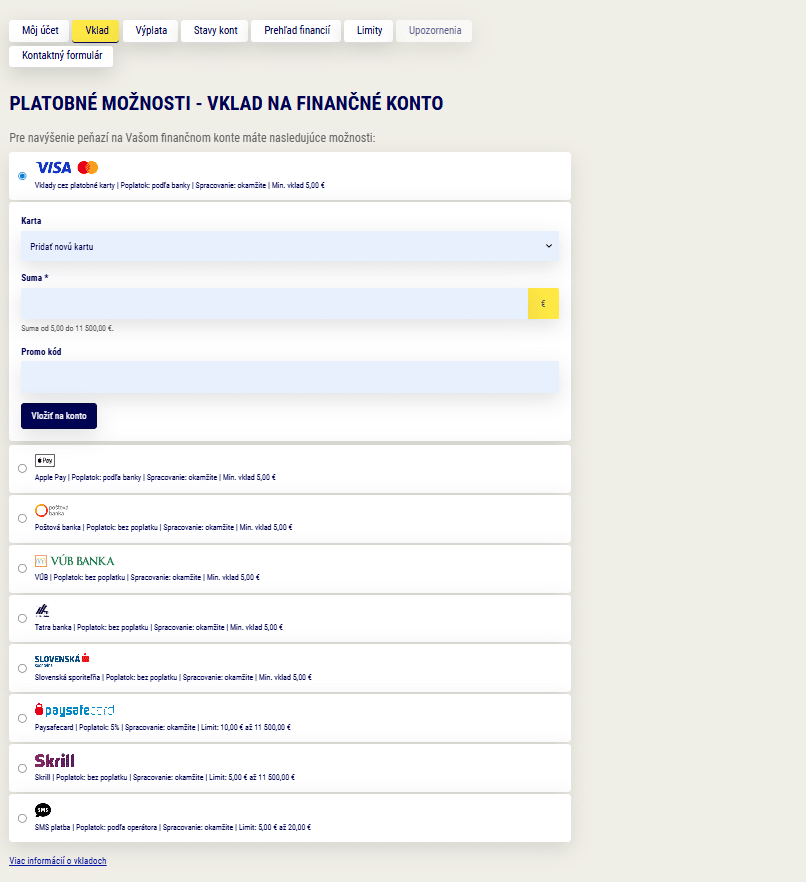The width and height of the screenshot is (806, 882).
Task: Select the SMS platba radio button
Action: [22, 818]
